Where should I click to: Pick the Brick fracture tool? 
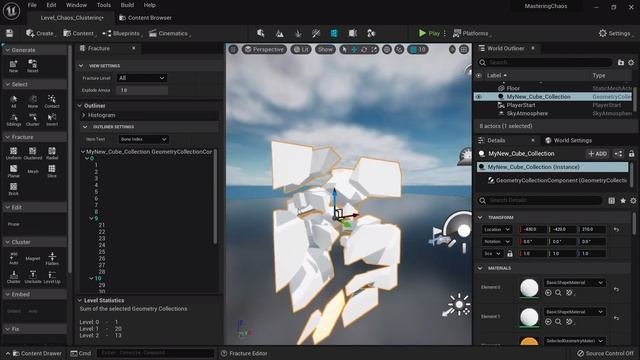point(13,189)
